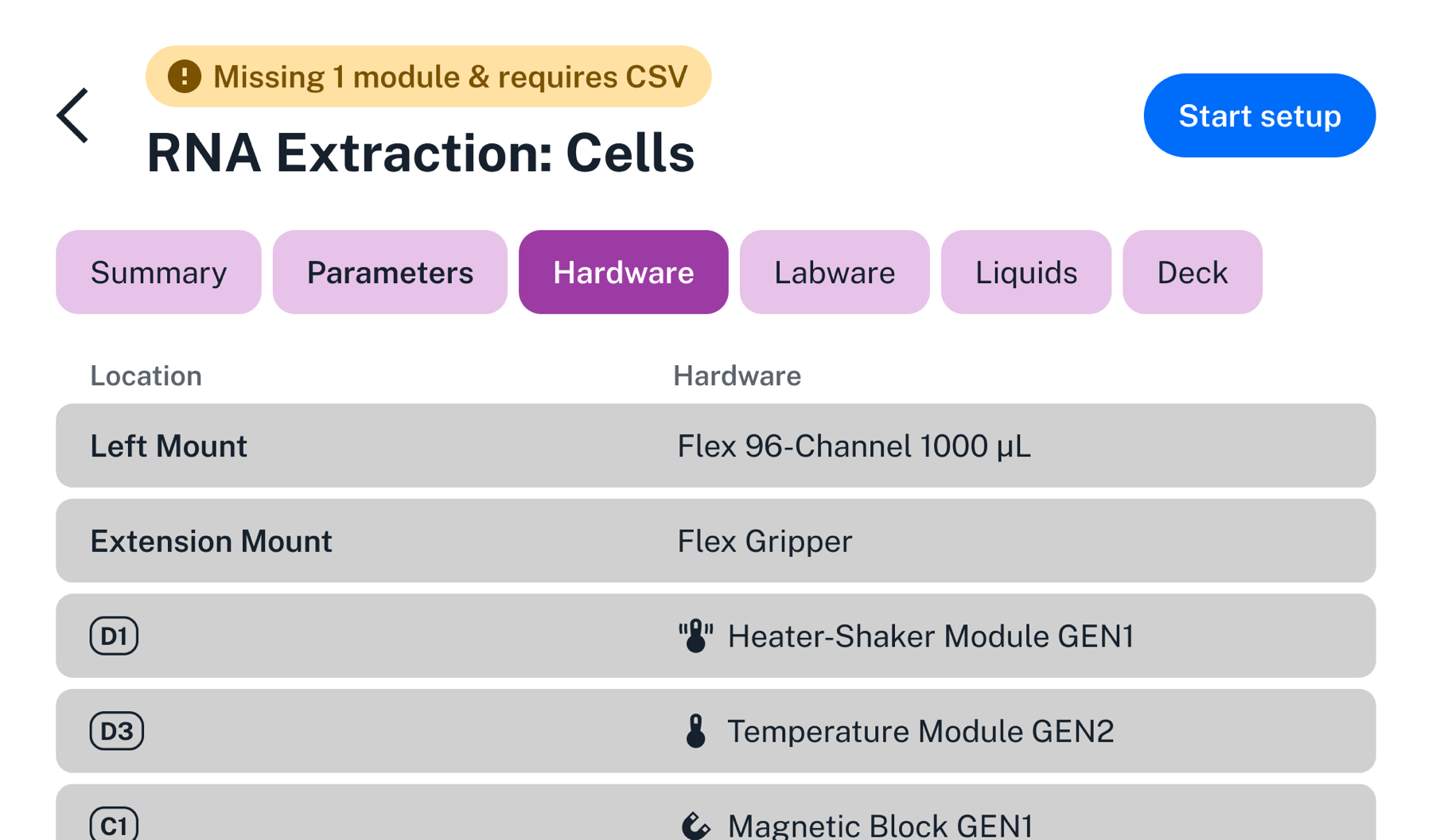
Task: Select the Heater-Shaker Module GEN1 row
Action: (875, 636)
